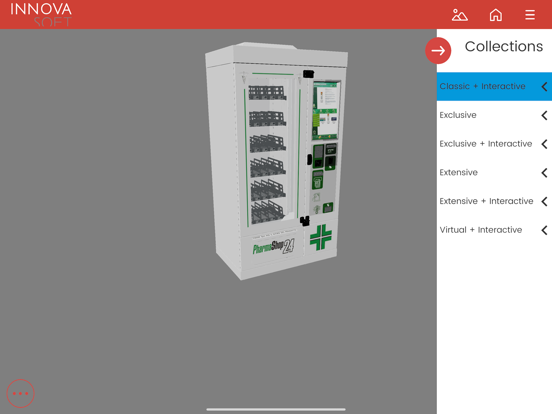Tap the PharmaShop24 logo on the machine

point(274,247)
